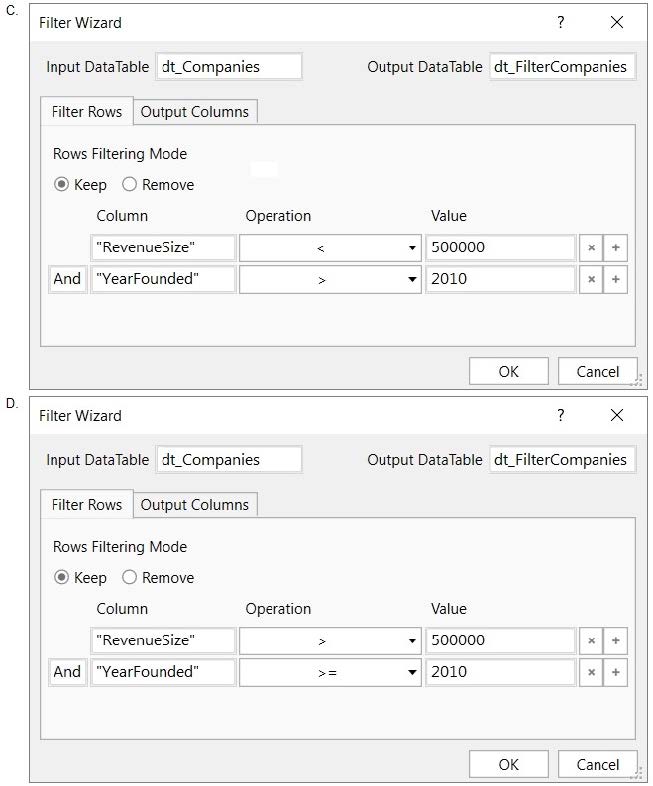Open the >= operation dropdown in dialog D
The width and height of the screenshot is (653, 786).
(x=330, y=672)
